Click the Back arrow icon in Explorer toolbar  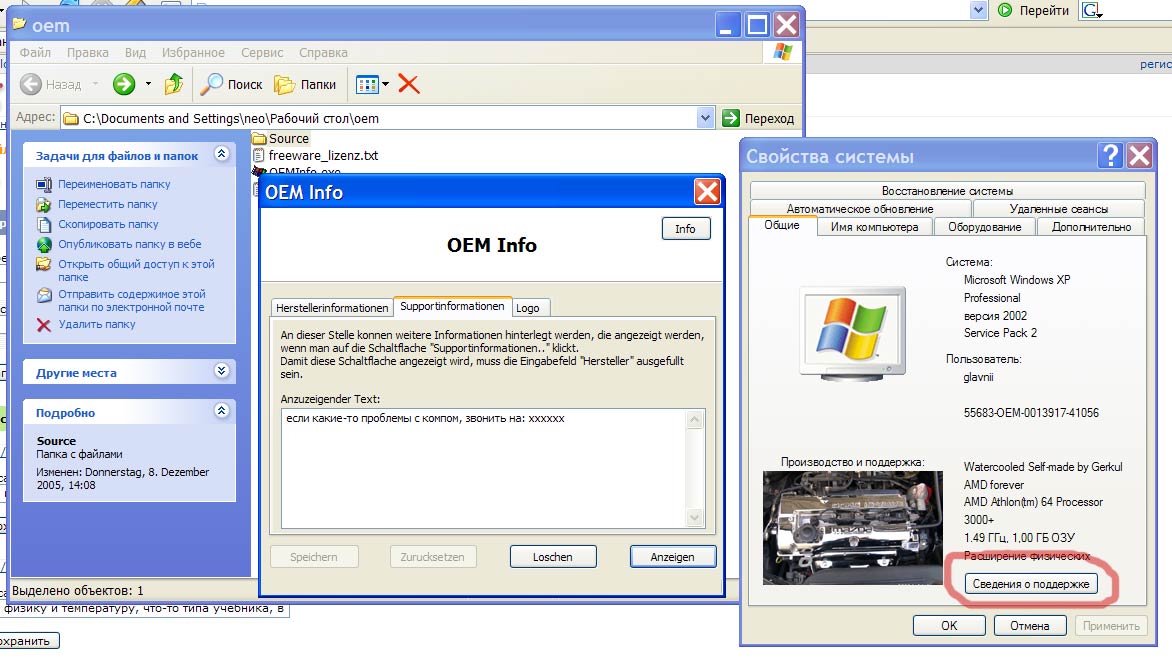[31, 84]
